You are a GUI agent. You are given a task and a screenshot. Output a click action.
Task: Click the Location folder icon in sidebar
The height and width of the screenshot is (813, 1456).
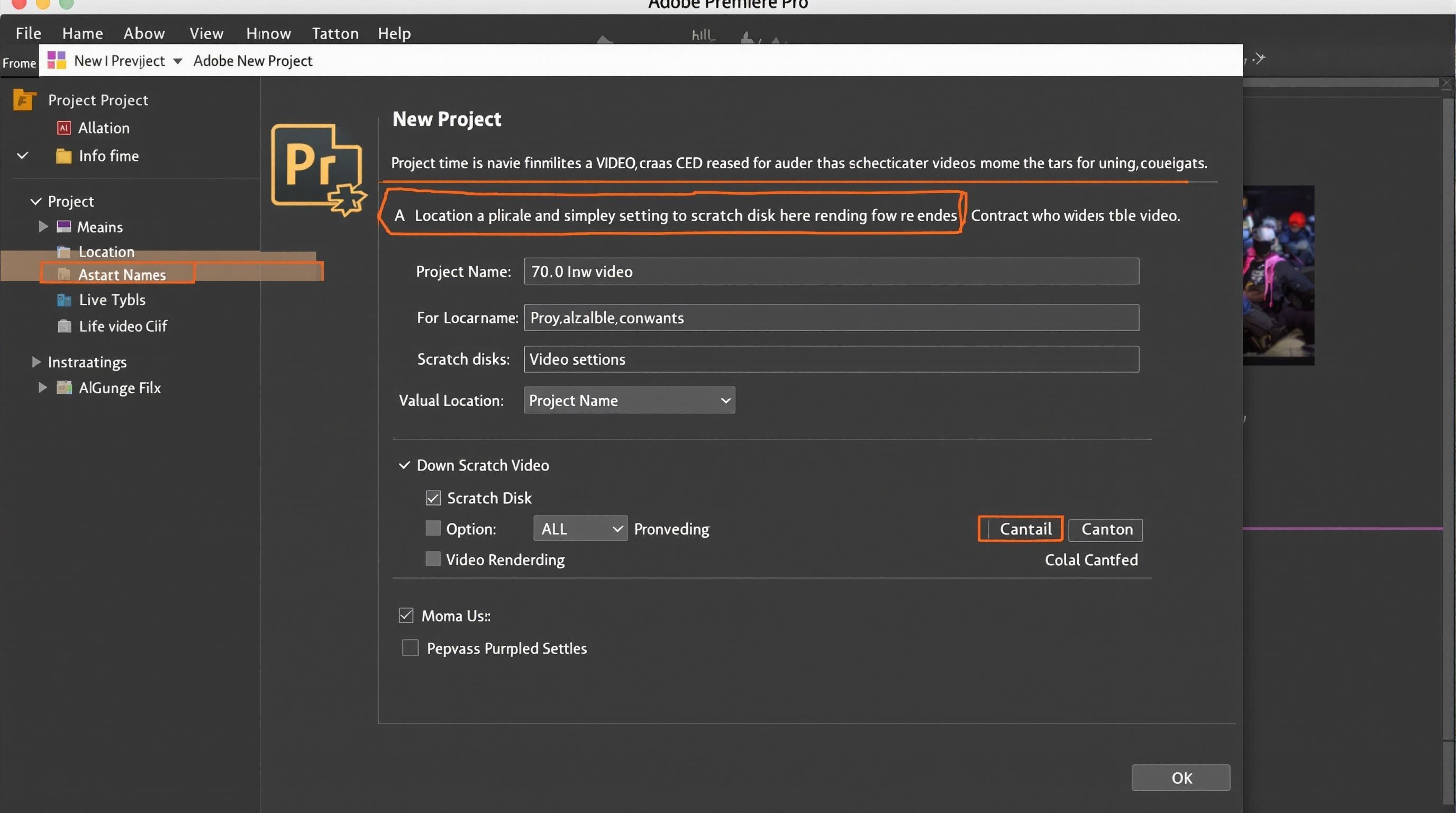click(x=64, y=251)
